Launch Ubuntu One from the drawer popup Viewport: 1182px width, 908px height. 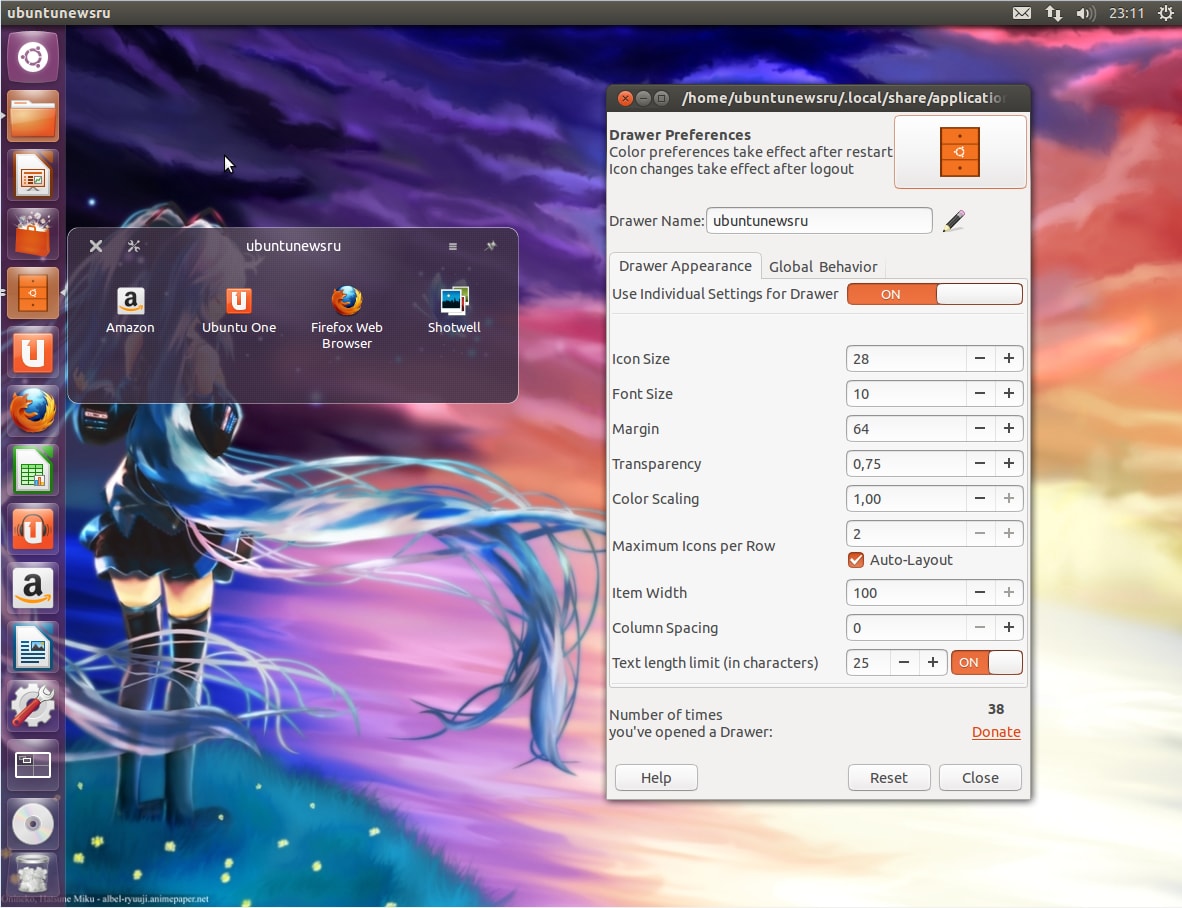[239, 310]
